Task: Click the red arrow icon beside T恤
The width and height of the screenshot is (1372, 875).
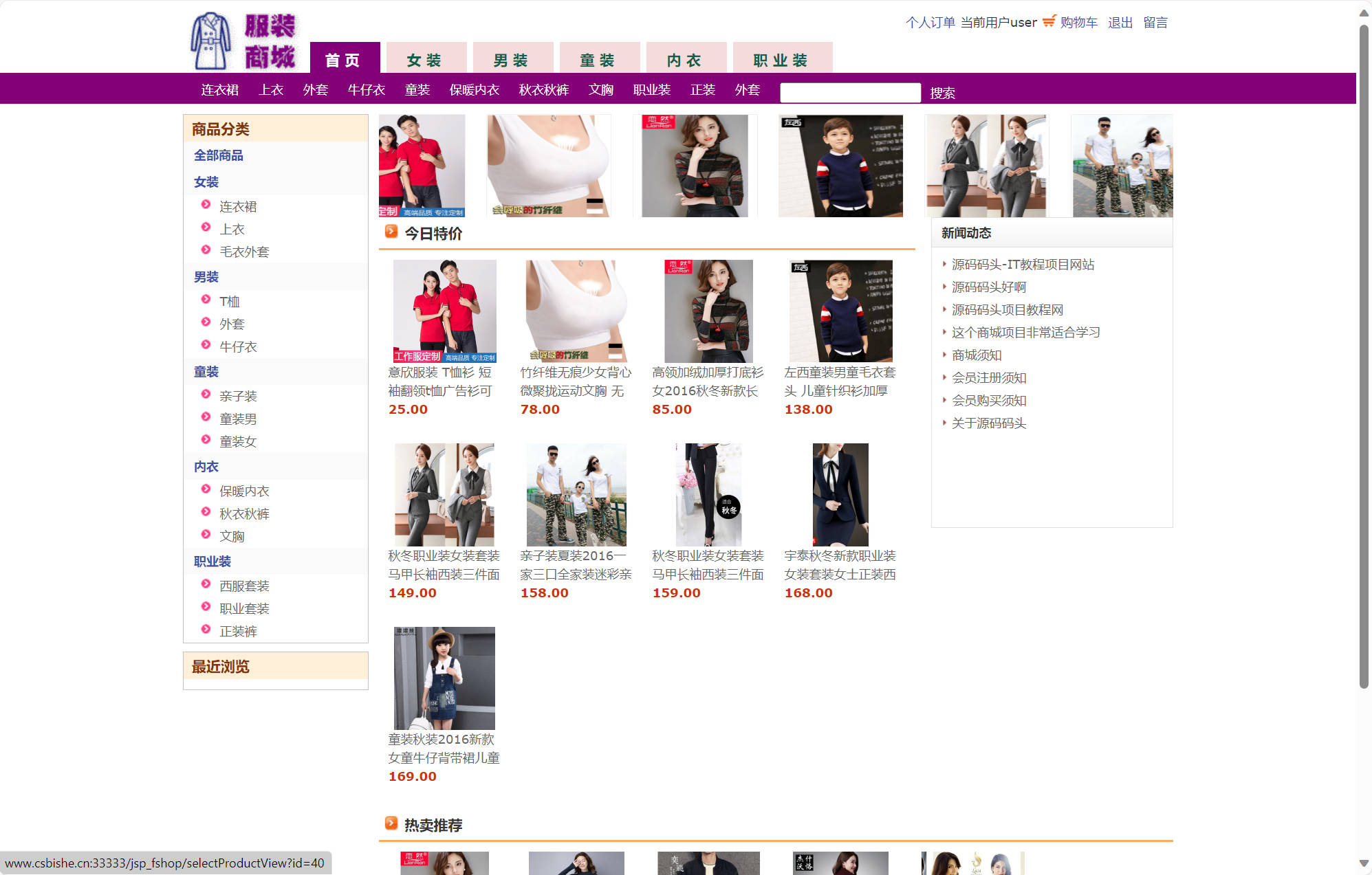Action: (x=207, y=299)
